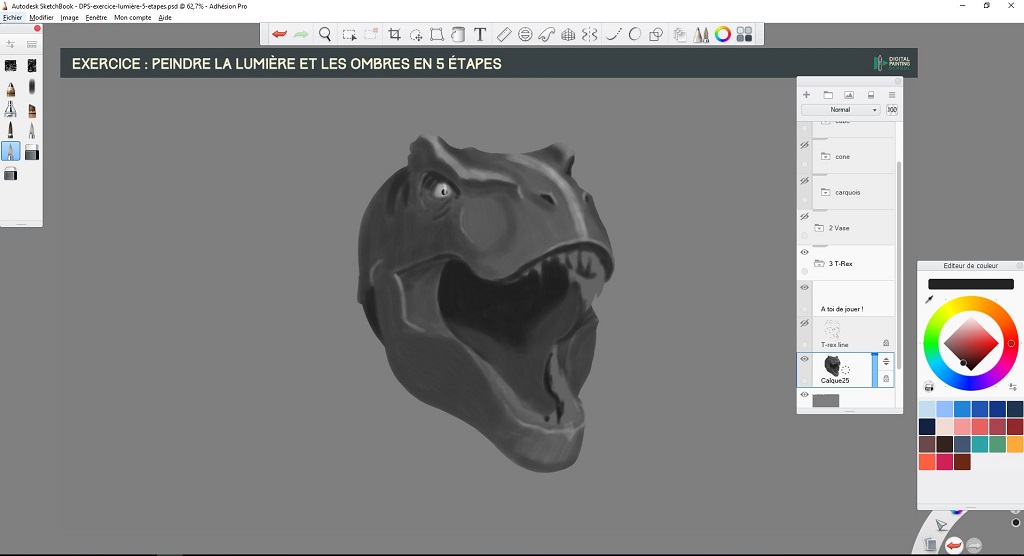Show the hidden cone layer group
Screen dimensions: 1024x556
point(805,146)
